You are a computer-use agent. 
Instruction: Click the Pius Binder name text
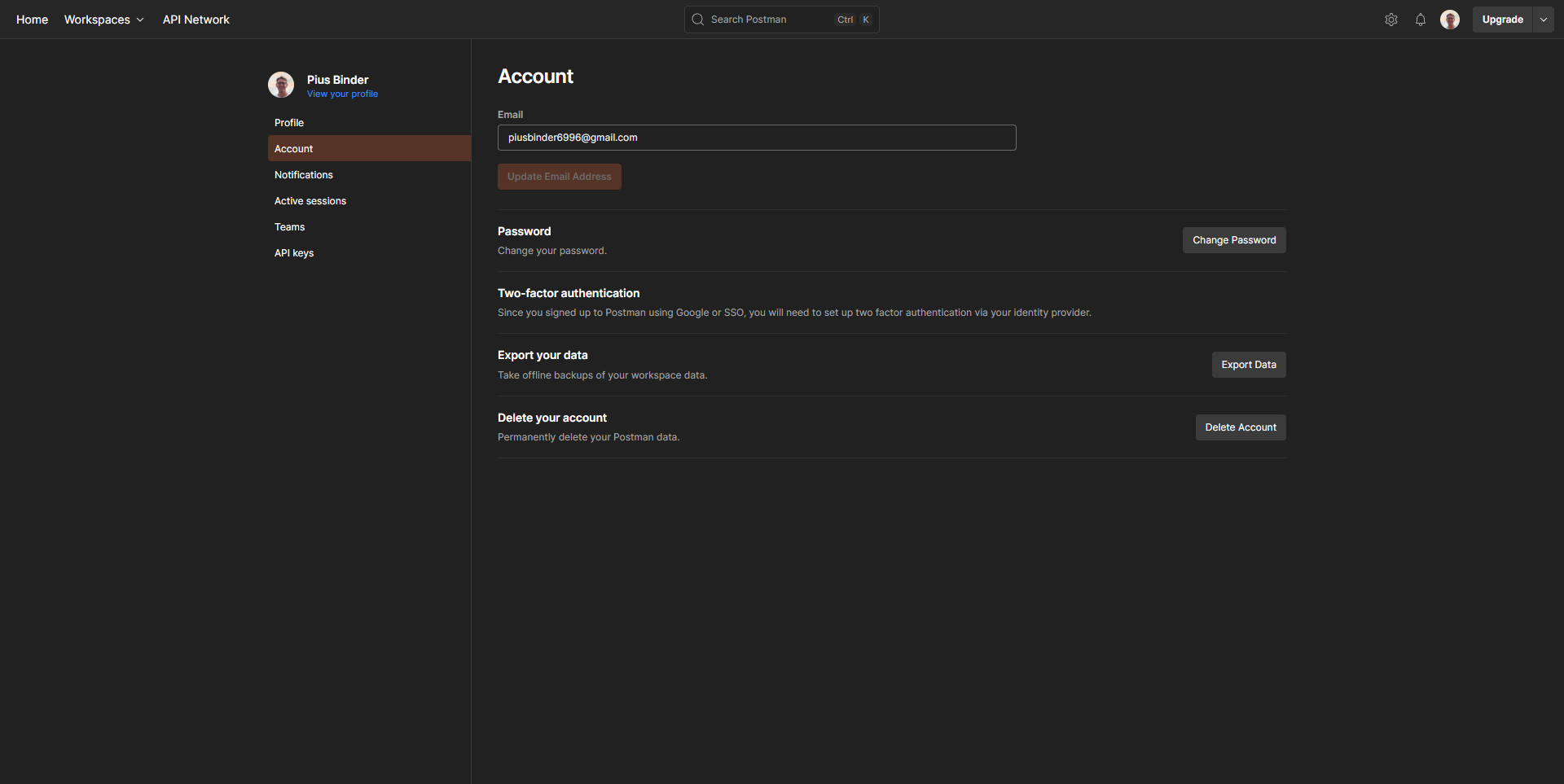(x=337, y=80)
